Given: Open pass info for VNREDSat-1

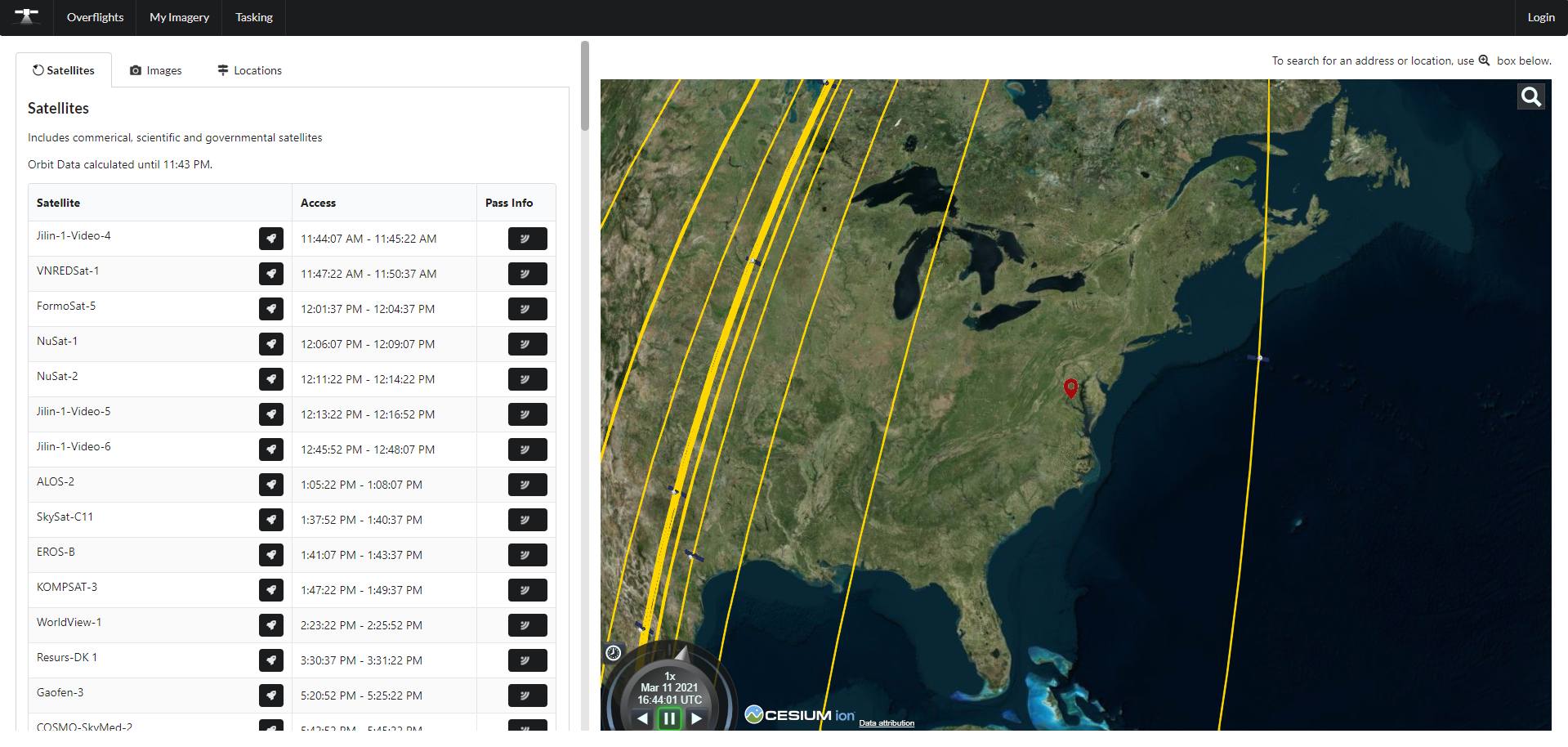Looking at the screenshot, I should [x=527, y=274].
